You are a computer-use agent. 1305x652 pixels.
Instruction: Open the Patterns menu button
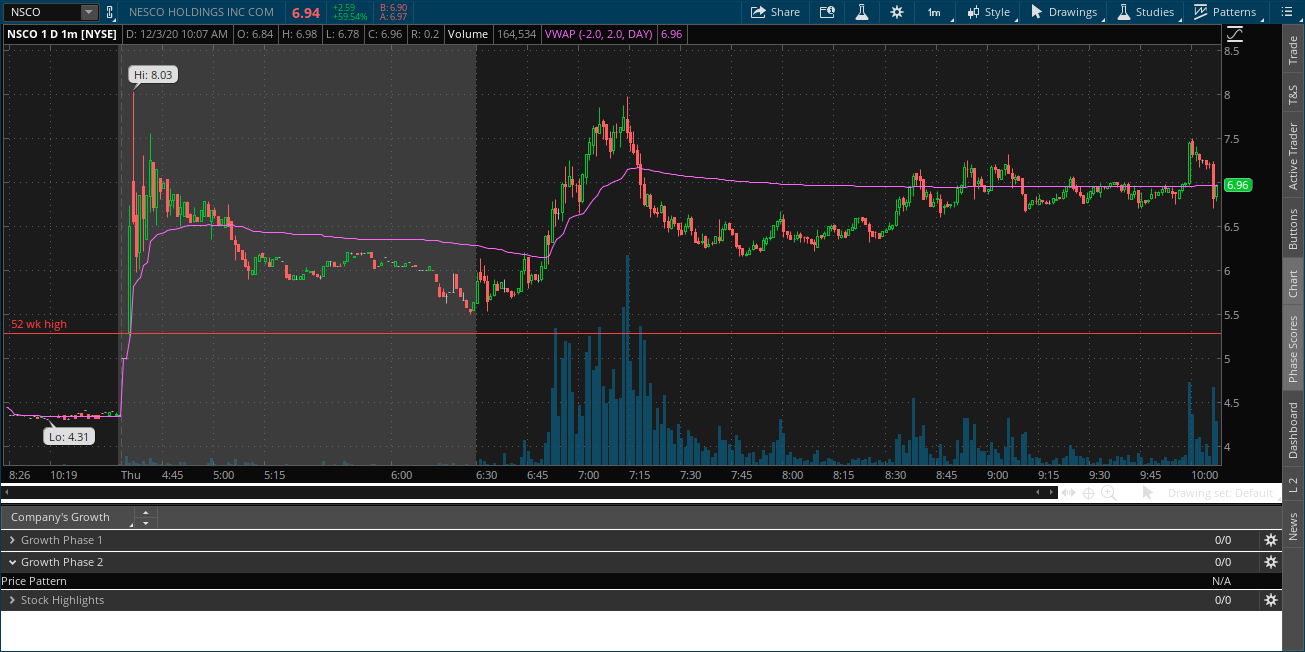(1225, 12)
